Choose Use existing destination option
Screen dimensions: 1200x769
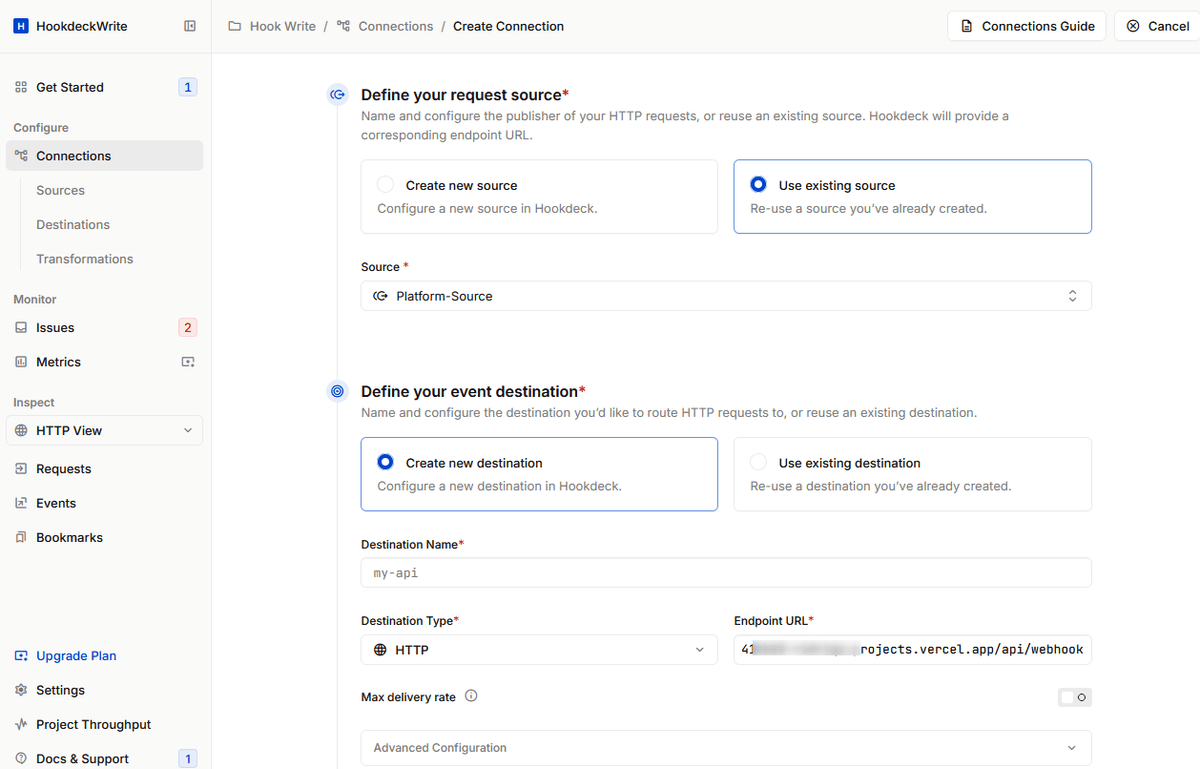pyautogui.click(x=758, y=462)
